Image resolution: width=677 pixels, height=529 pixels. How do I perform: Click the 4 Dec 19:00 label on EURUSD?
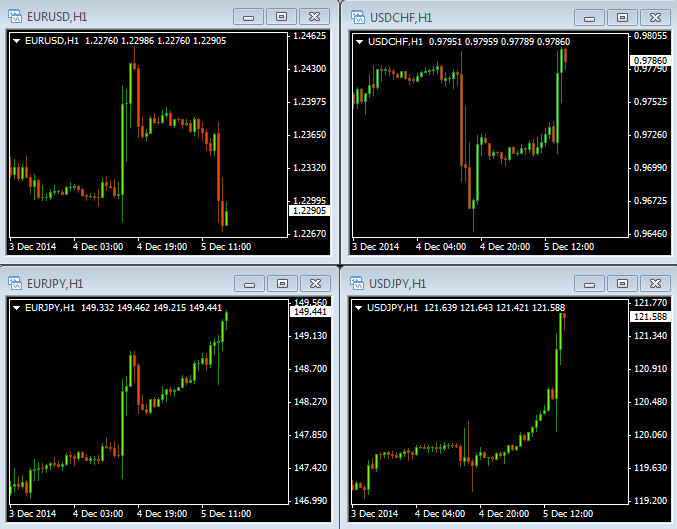(162, 247)
